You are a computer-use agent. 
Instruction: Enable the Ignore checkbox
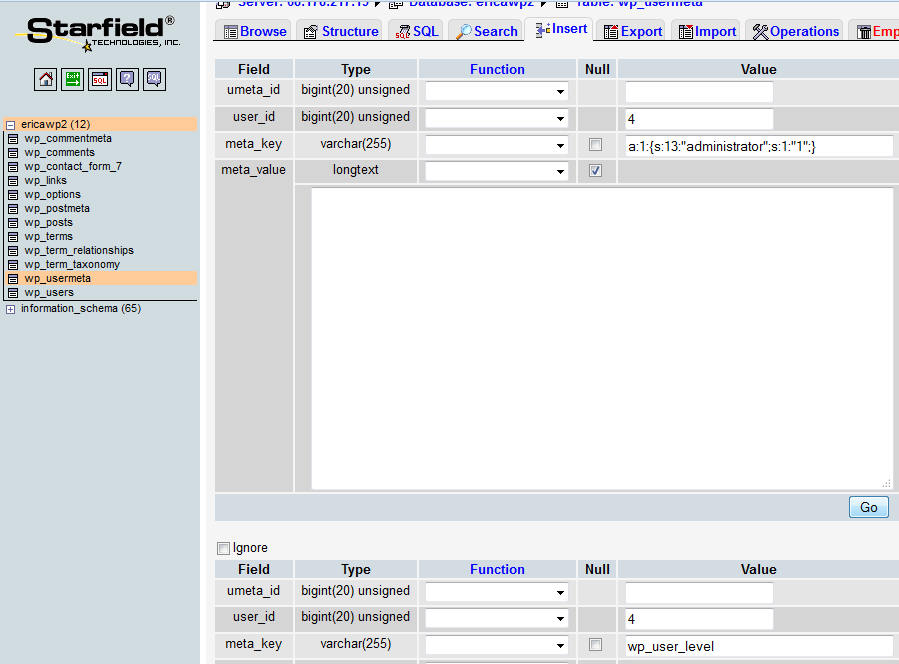[x=223, y=548]
